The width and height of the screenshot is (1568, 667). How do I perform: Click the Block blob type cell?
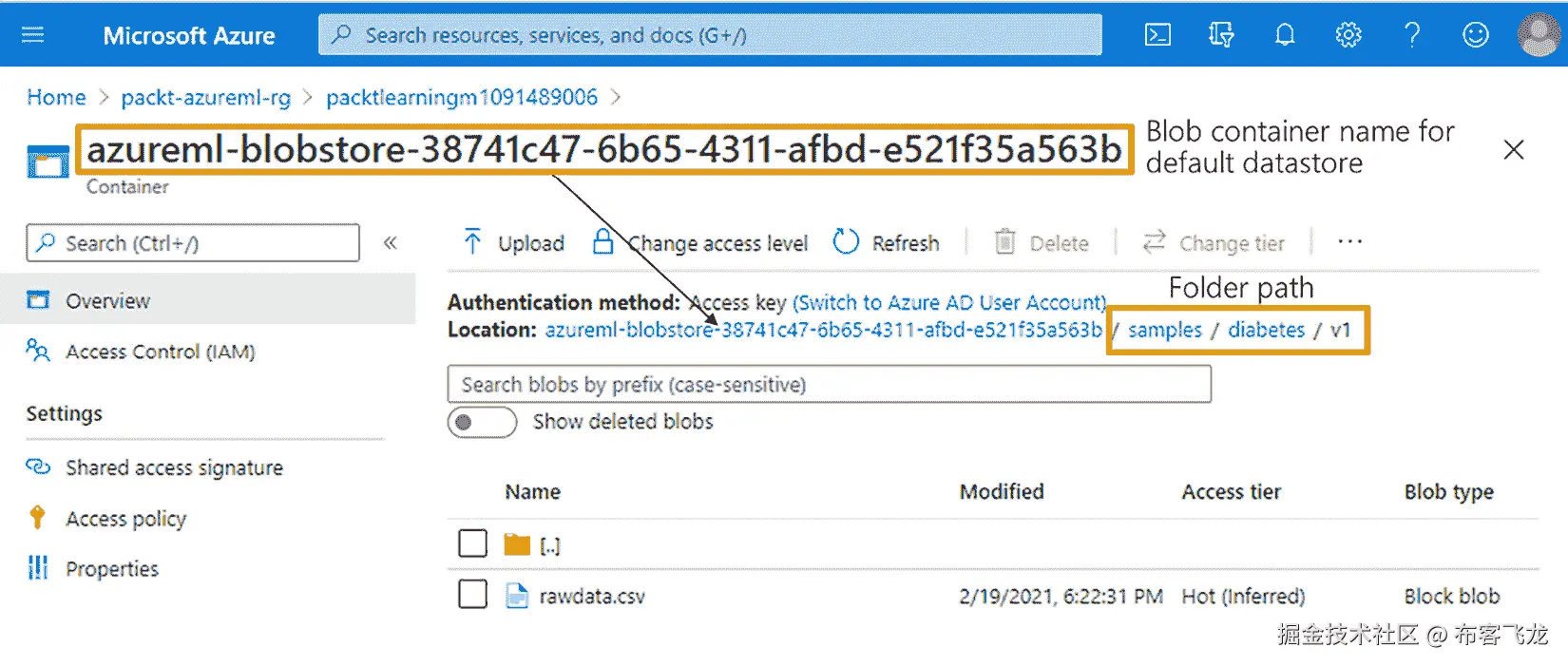(1452, 597)
